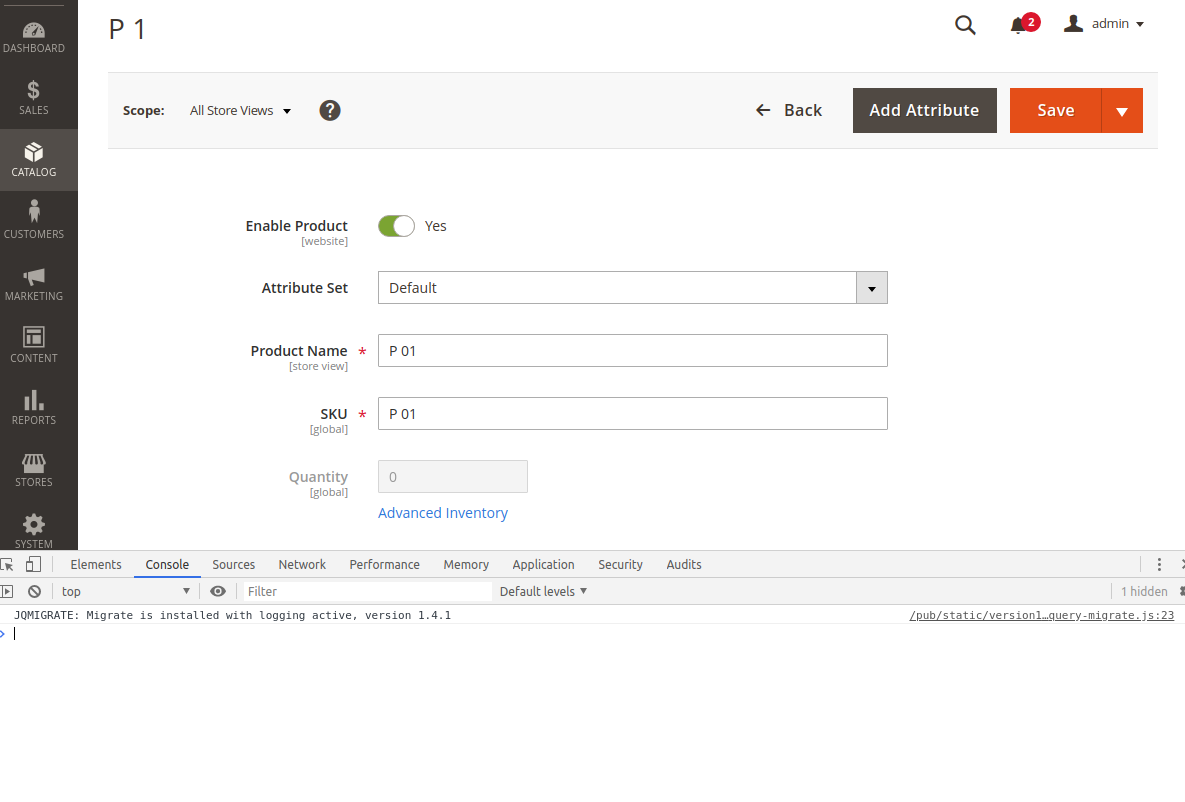The height and width of the screenshot is (802, 1185).
Task: Click the Back button
Action: click(789, 110)
